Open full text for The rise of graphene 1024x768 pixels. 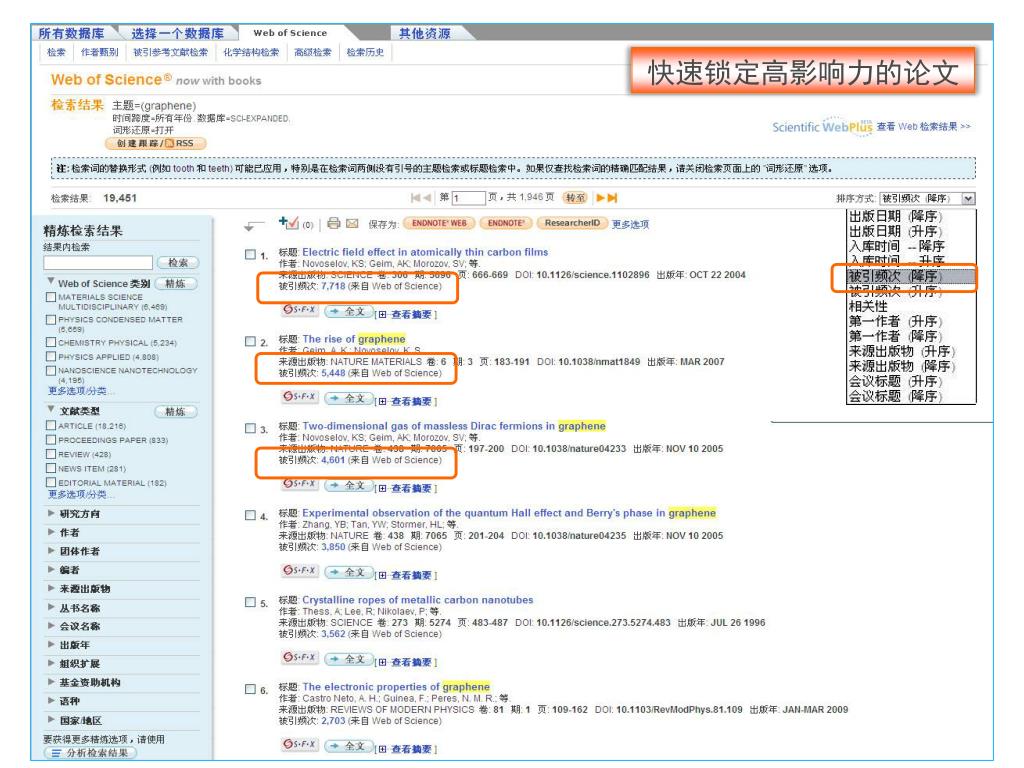click(x=349, y=398)
